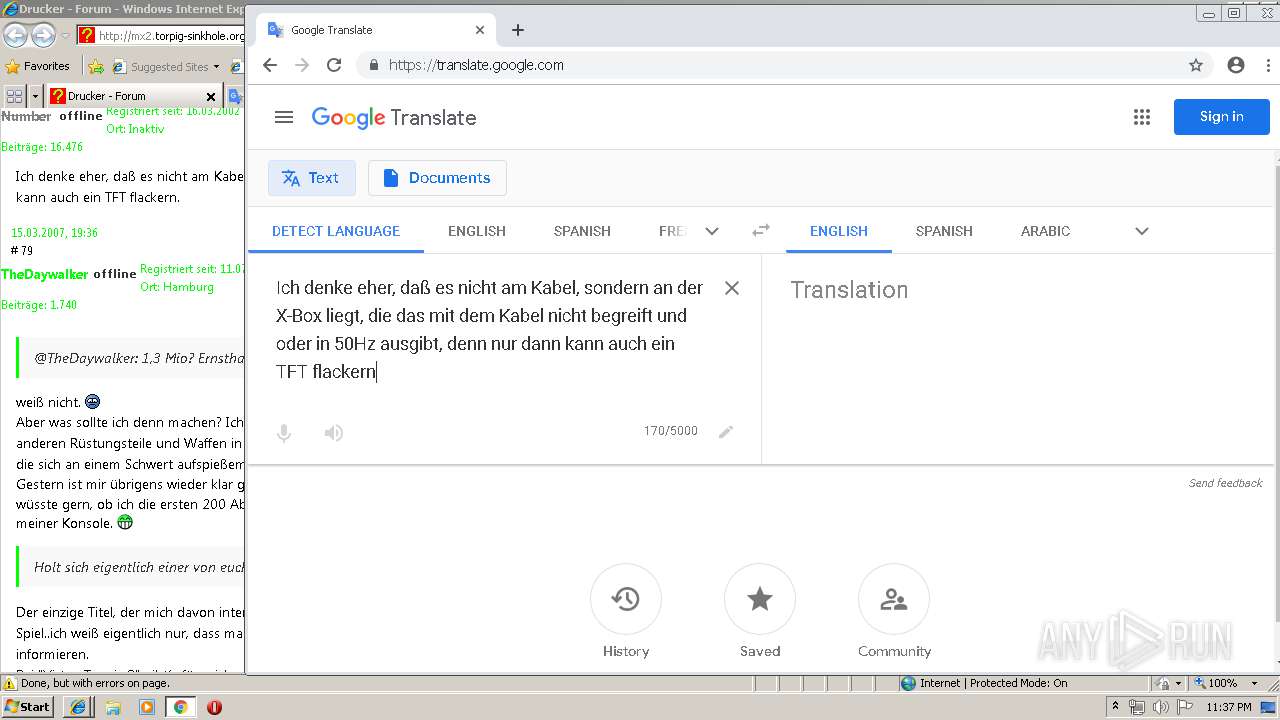1280x720 pixels.
Task: Open the Chrome profile avatar
Action: [1236, 65]
